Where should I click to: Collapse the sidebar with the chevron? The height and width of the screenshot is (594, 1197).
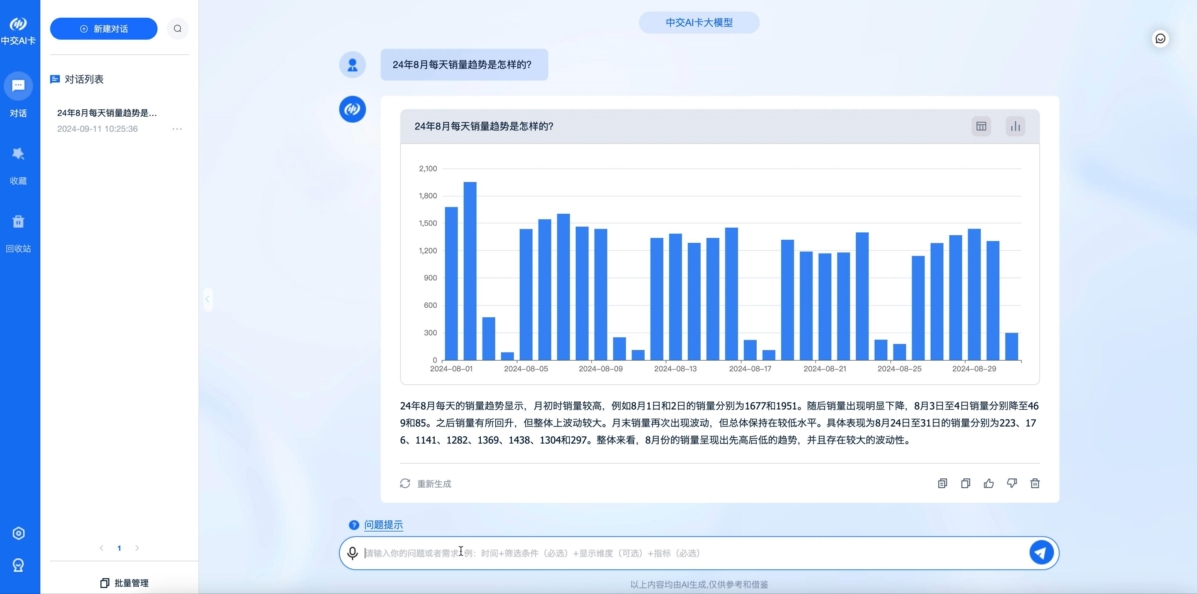coord(208,299)
